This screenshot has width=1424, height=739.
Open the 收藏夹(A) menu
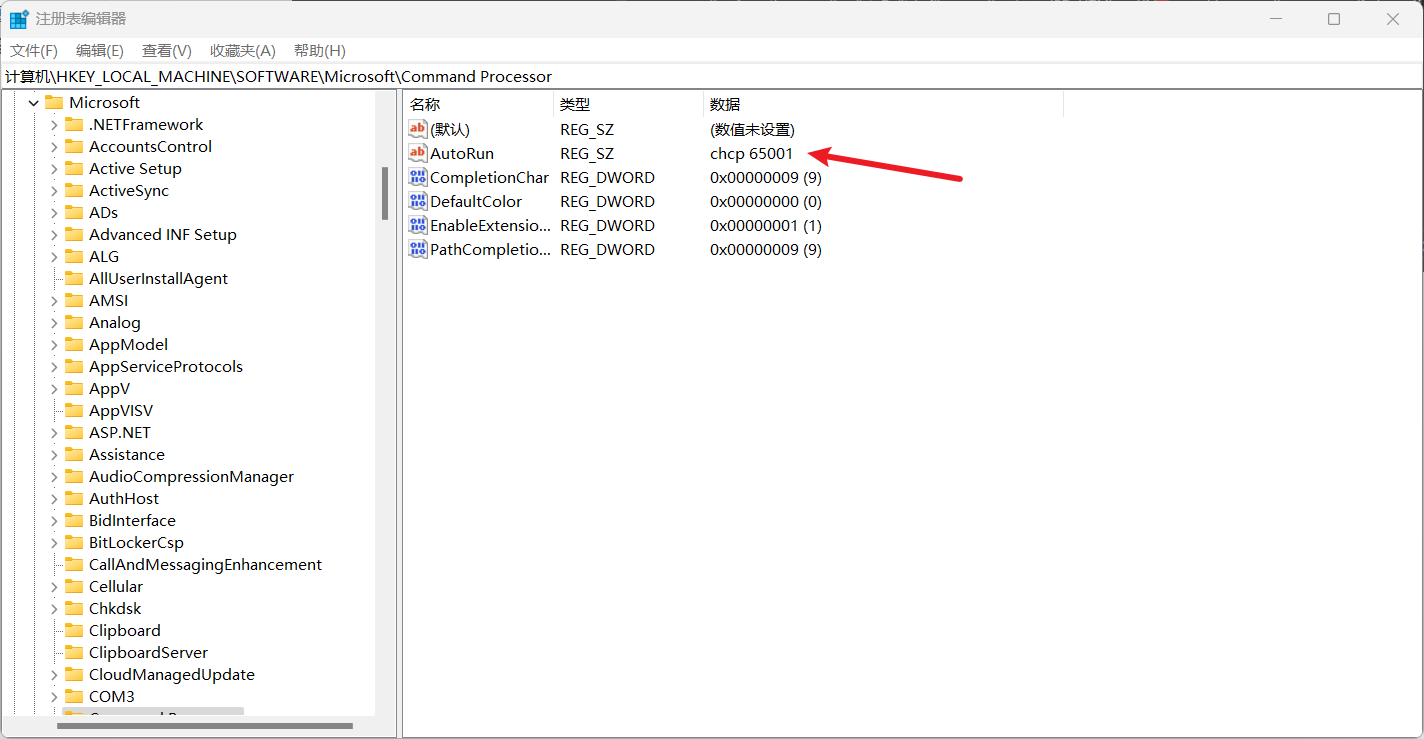pos(243,51)
